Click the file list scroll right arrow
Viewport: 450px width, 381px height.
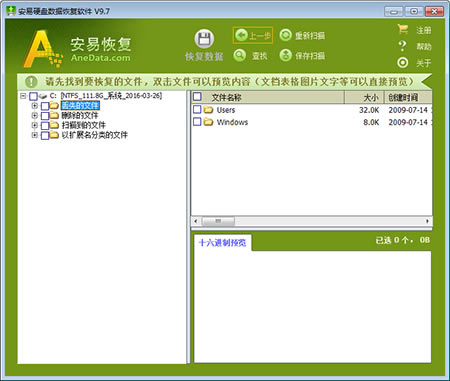pos(428,221)
